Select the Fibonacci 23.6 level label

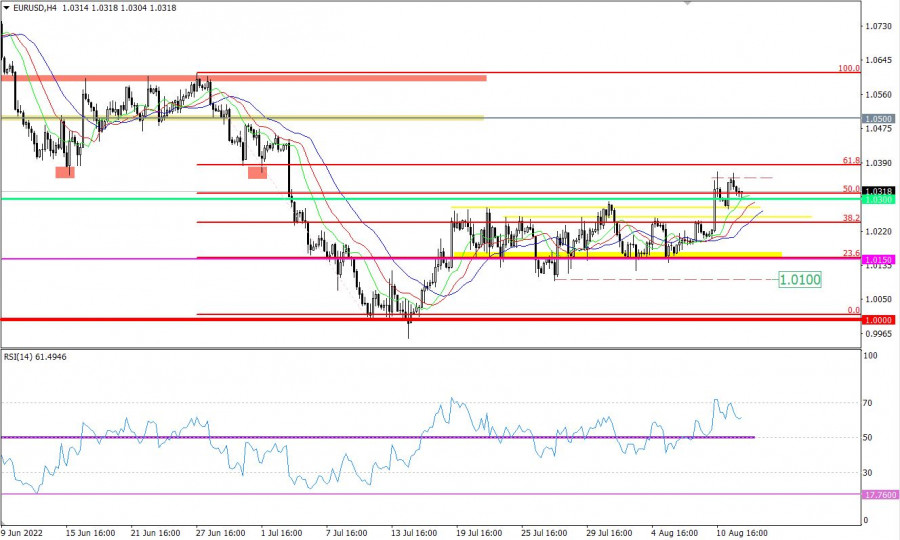[852, 253]
